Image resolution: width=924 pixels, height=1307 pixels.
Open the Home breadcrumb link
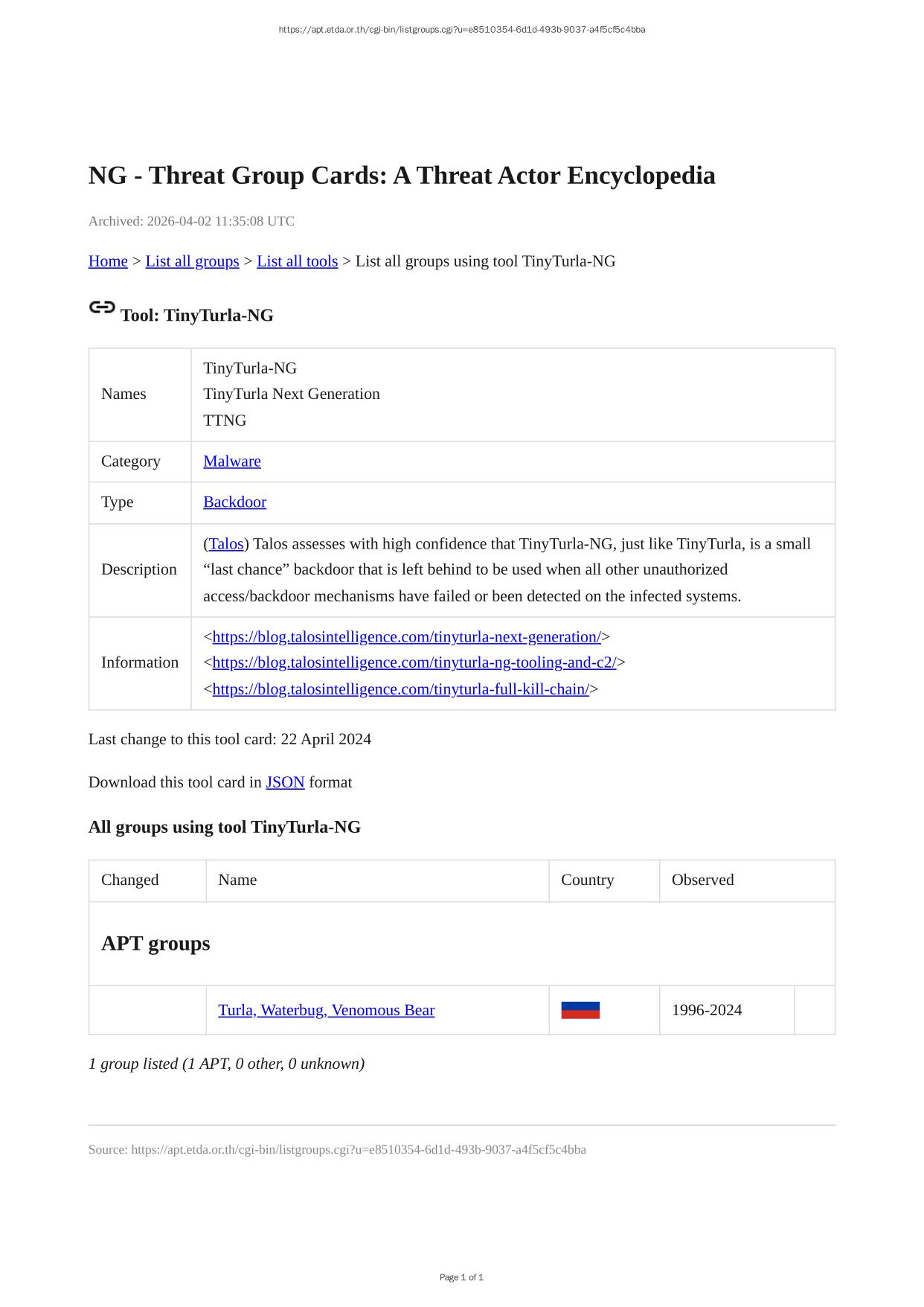(x=108, y=261)
